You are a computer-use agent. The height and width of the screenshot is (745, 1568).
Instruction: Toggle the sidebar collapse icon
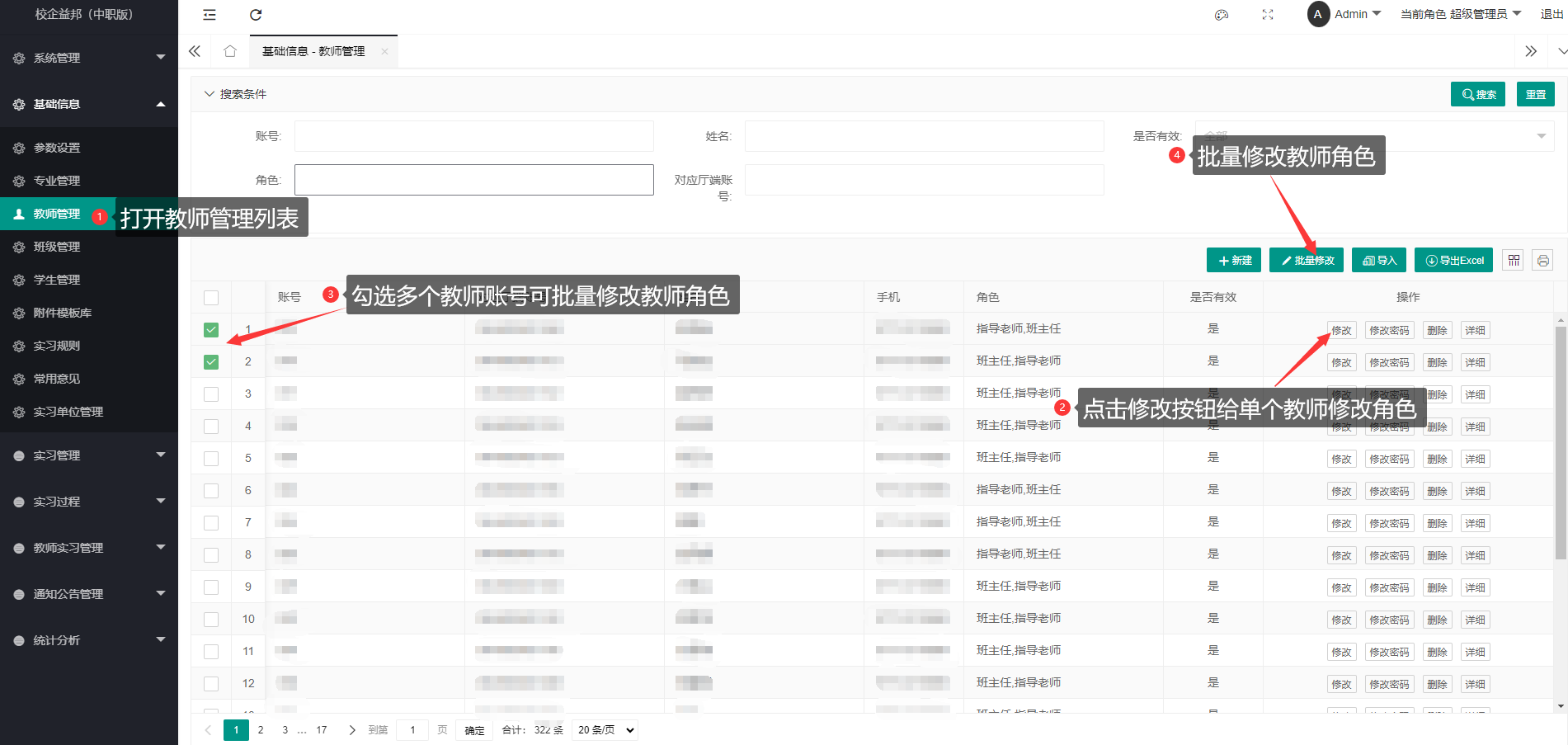[x=210, y=15]
